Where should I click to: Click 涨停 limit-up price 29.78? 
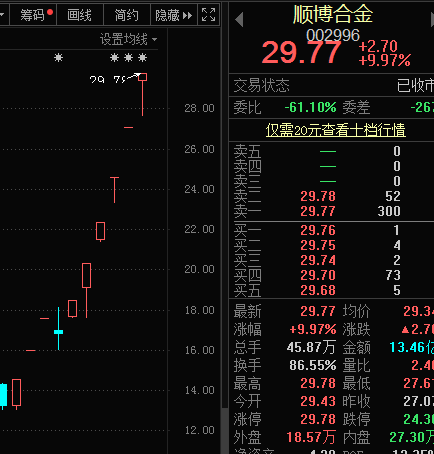pyautogui.click(x=318, y=419)
